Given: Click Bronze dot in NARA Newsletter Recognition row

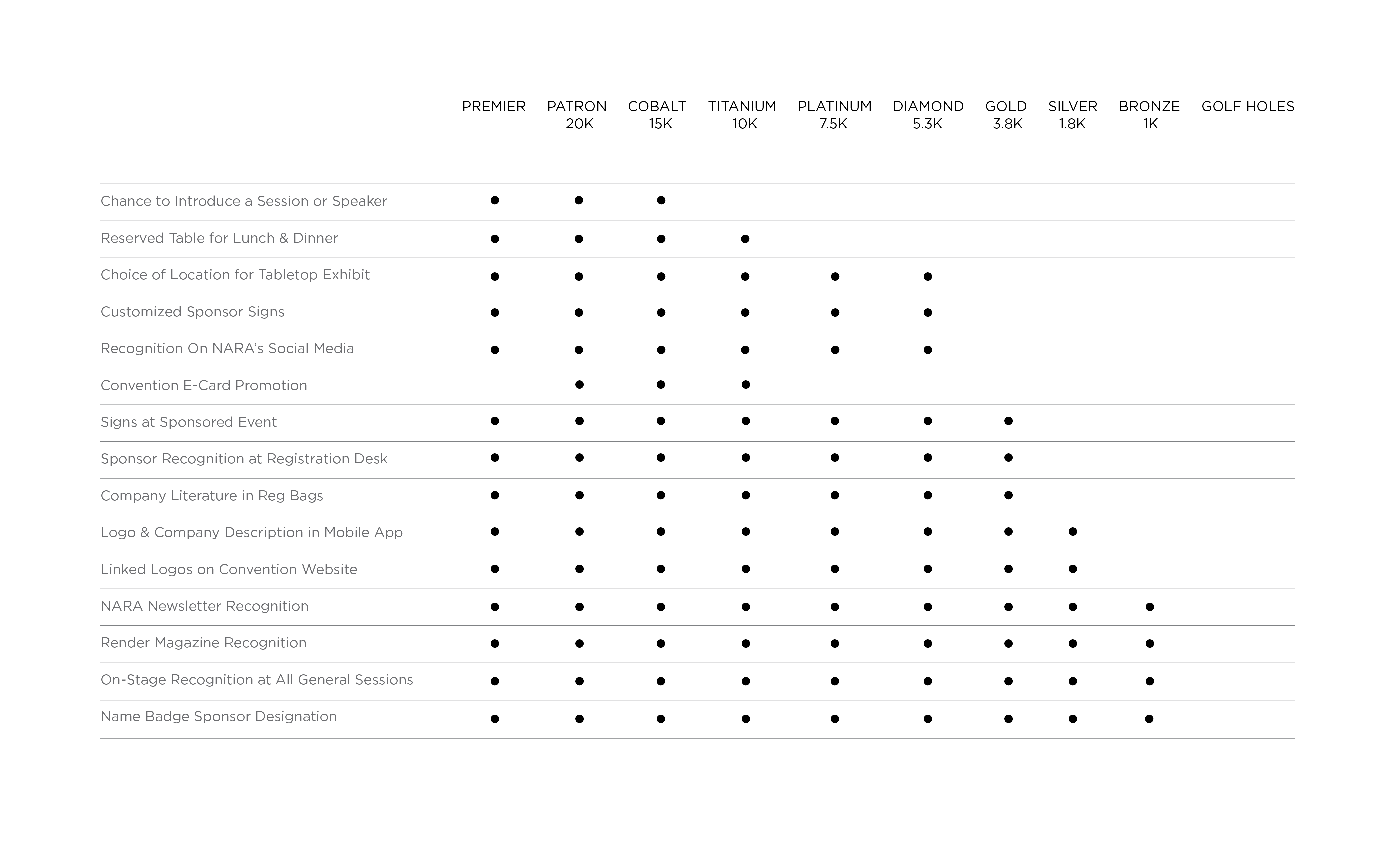Looking at the screenshot, I should [x=1149, y=607].
